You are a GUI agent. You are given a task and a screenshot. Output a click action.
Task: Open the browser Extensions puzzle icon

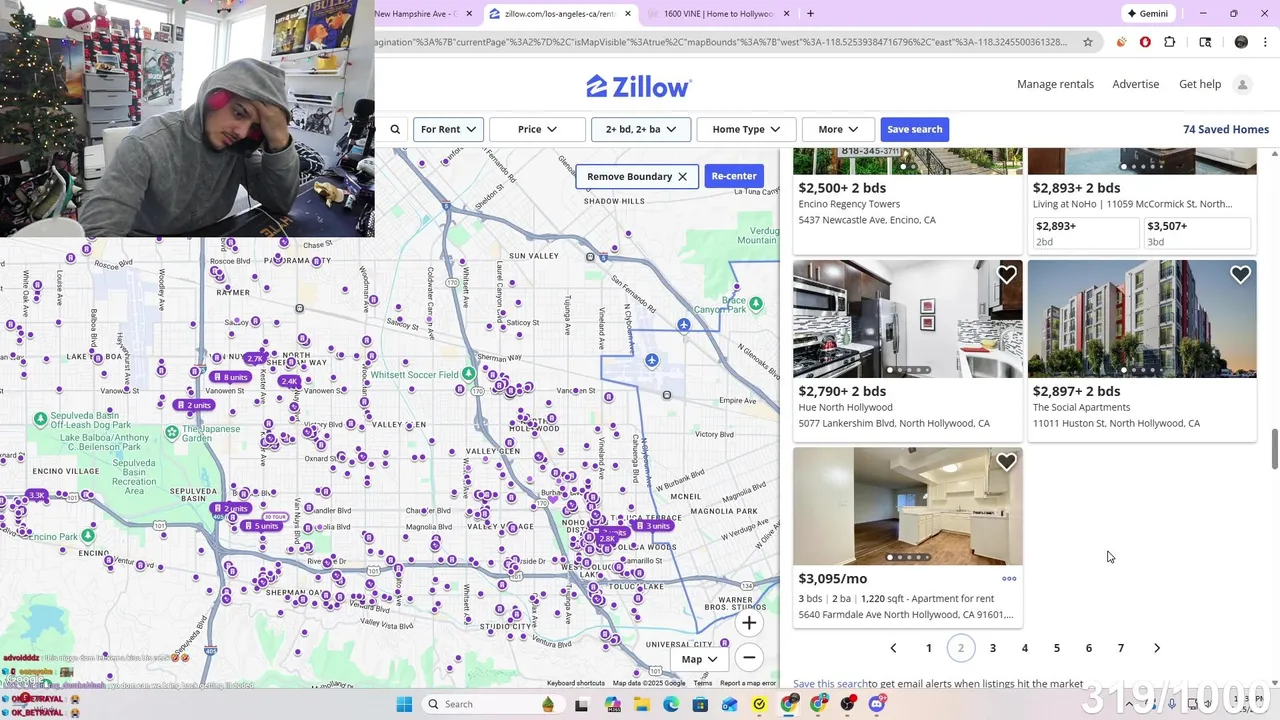pyautogui.click(x=1170, y=42)
